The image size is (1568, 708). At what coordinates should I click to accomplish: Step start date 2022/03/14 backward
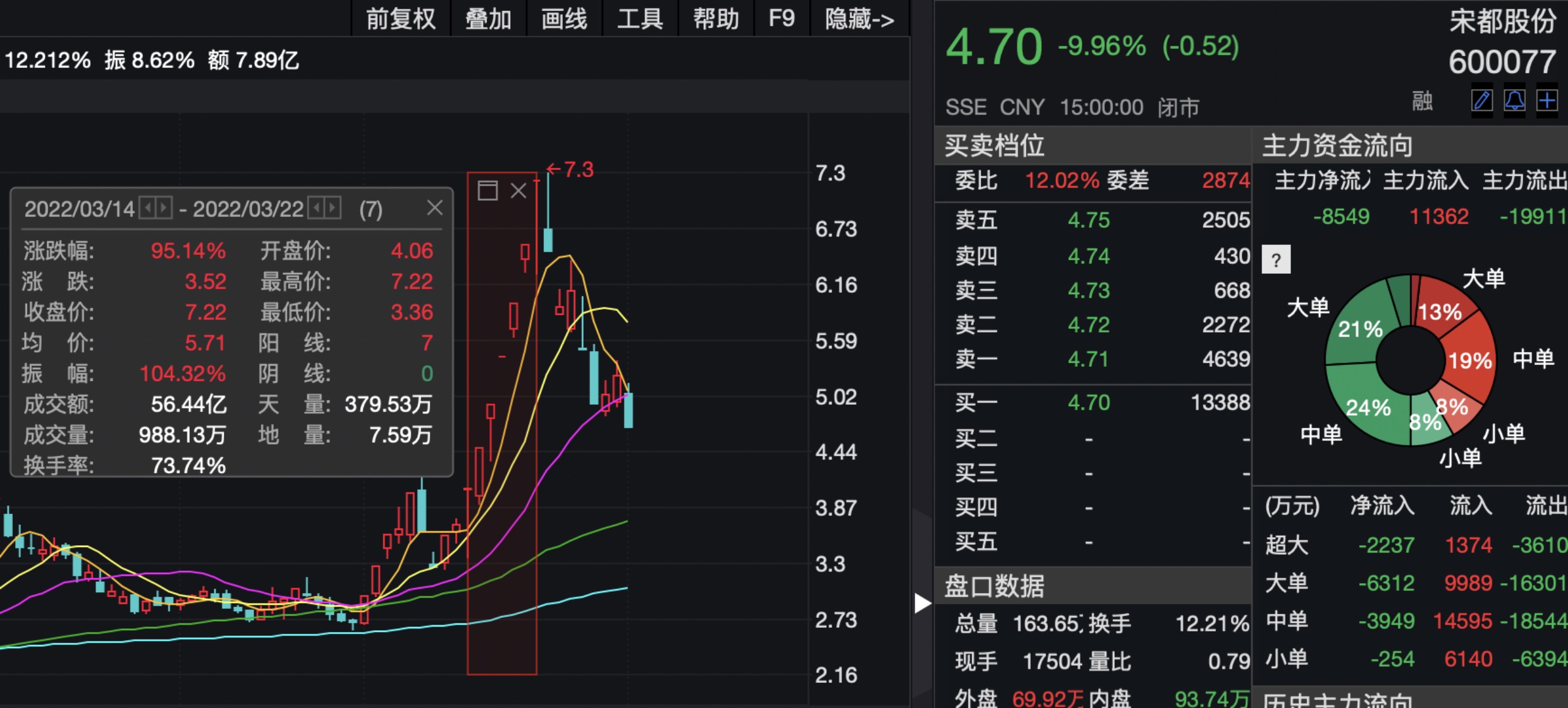pyautogui.click(x=147, y=208)
